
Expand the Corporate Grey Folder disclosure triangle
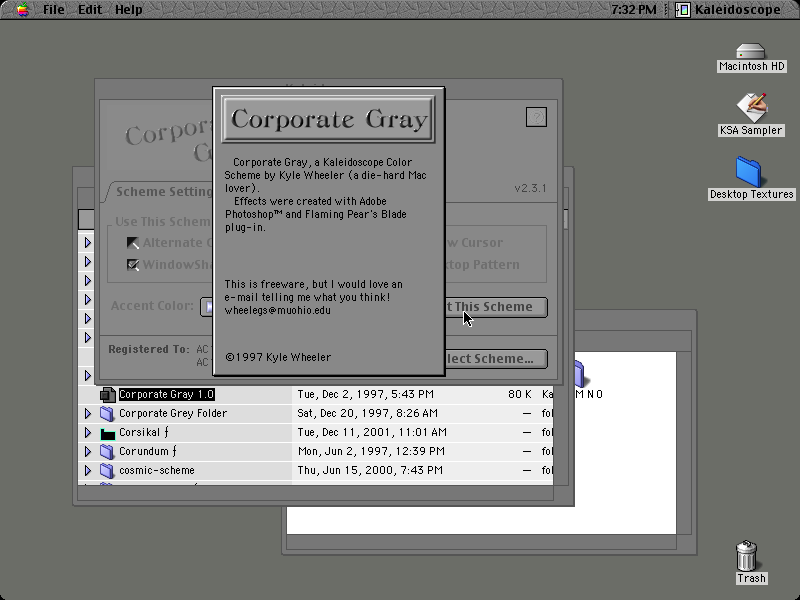click(88, 413)
